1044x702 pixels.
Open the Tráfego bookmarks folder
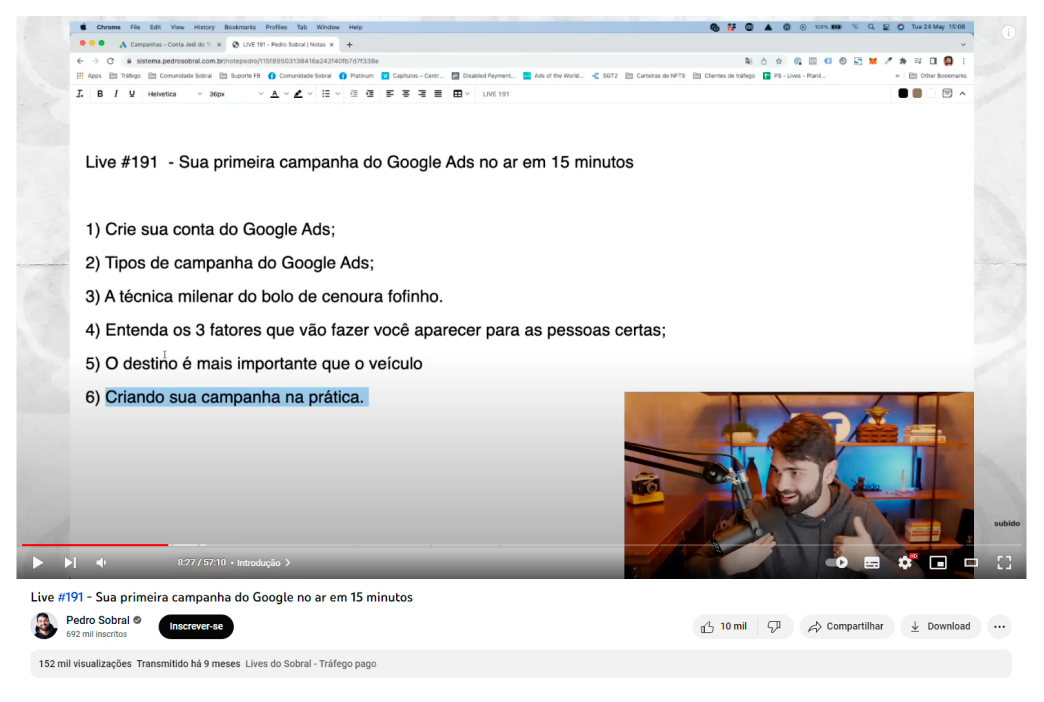125,76
